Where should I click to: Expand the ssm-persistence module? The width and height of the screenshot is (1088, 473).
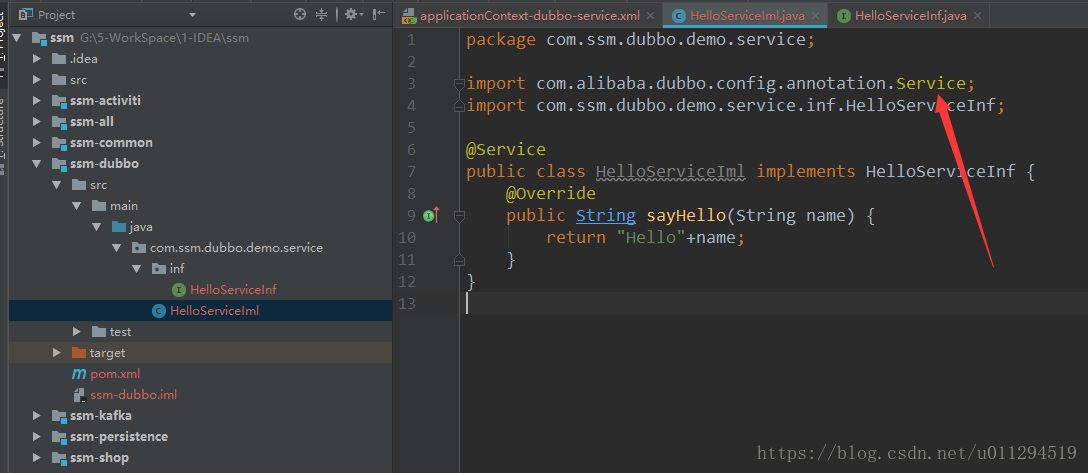point(37,436)
